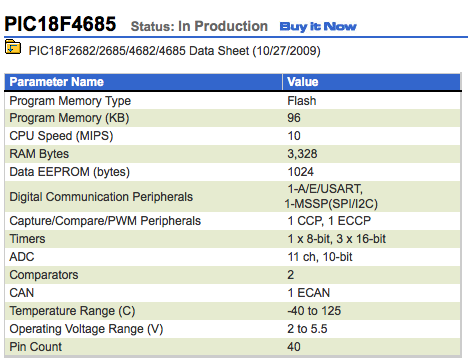Select the RAM Bytes value 3,328
The image size is (468, 364).
pos(302,154)
